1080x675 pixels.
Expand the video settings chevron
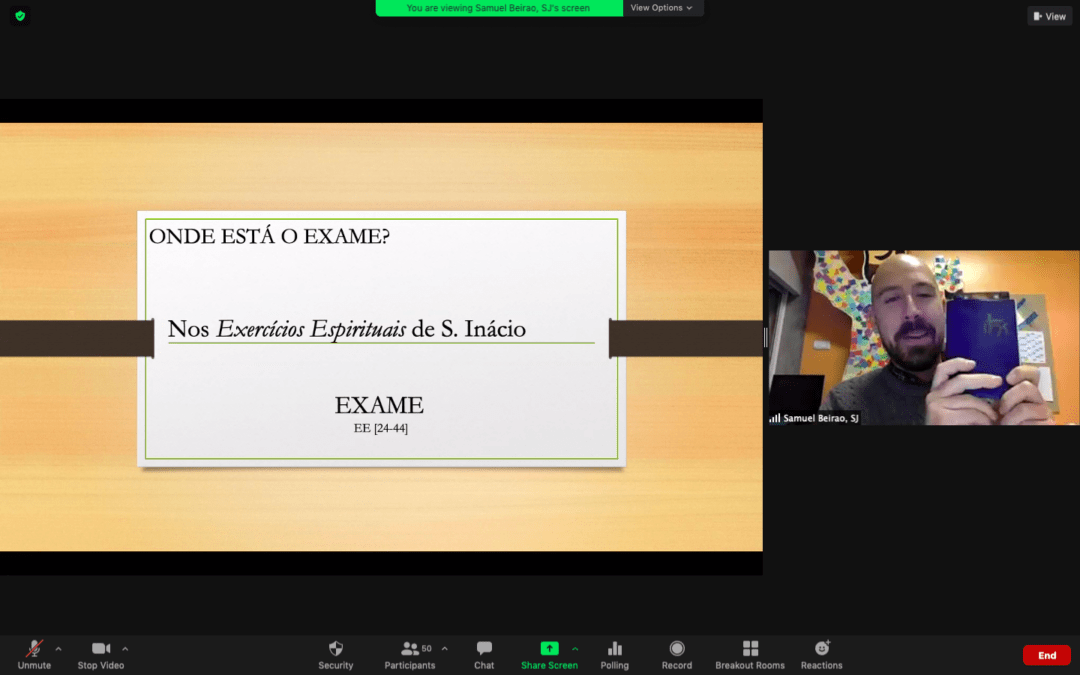pos(123,647)
